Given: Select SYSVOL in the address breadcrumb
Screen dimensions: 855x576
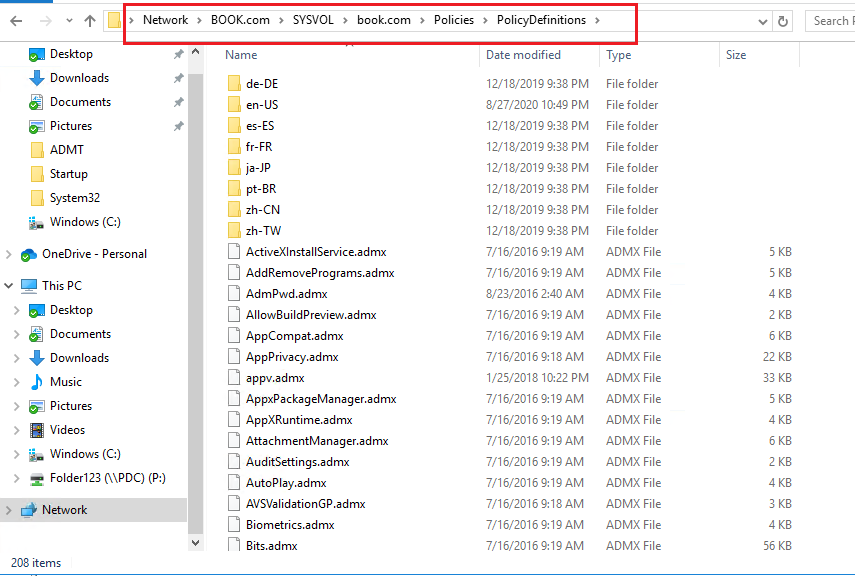Looking at the screenshot, I should point(313,20).
